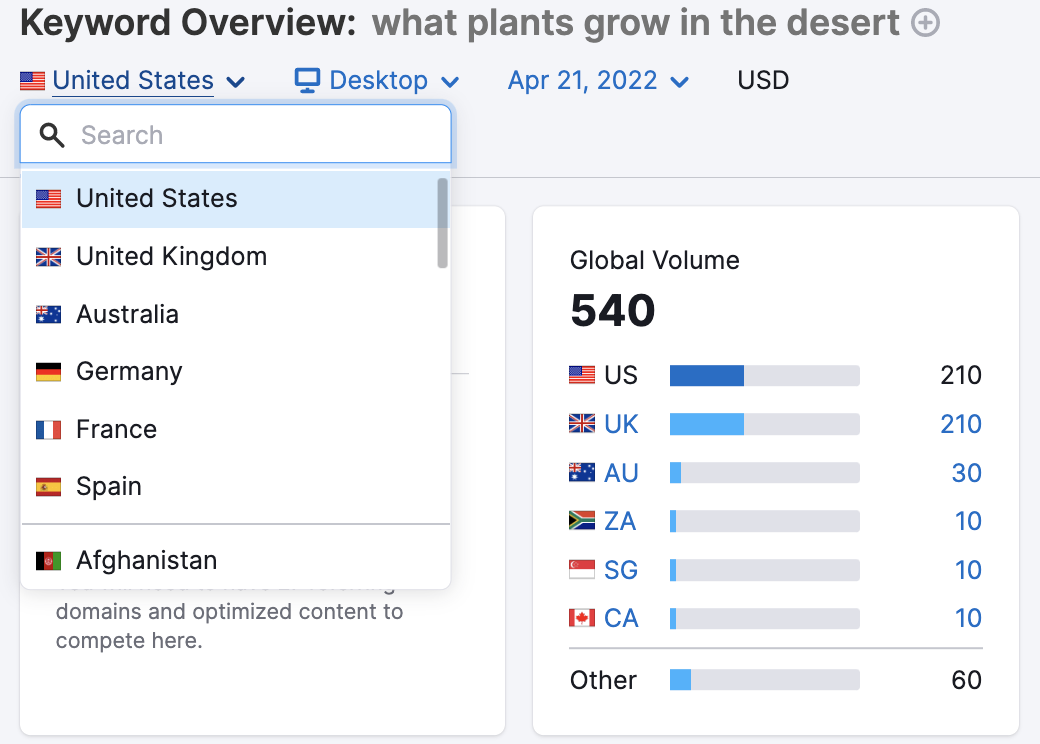Click the South Africa flag beside ZA
1040x744 pixels.
pyautogui.click(x=580, y=521)
